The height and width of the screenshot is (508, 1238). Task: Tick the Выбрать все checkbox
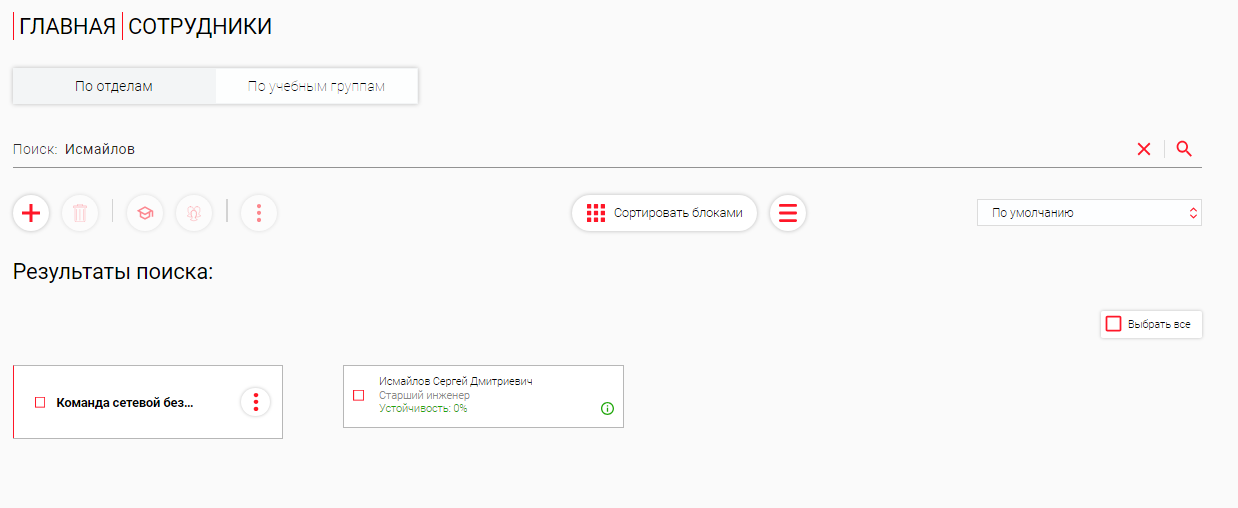[x=1113, y=324]
